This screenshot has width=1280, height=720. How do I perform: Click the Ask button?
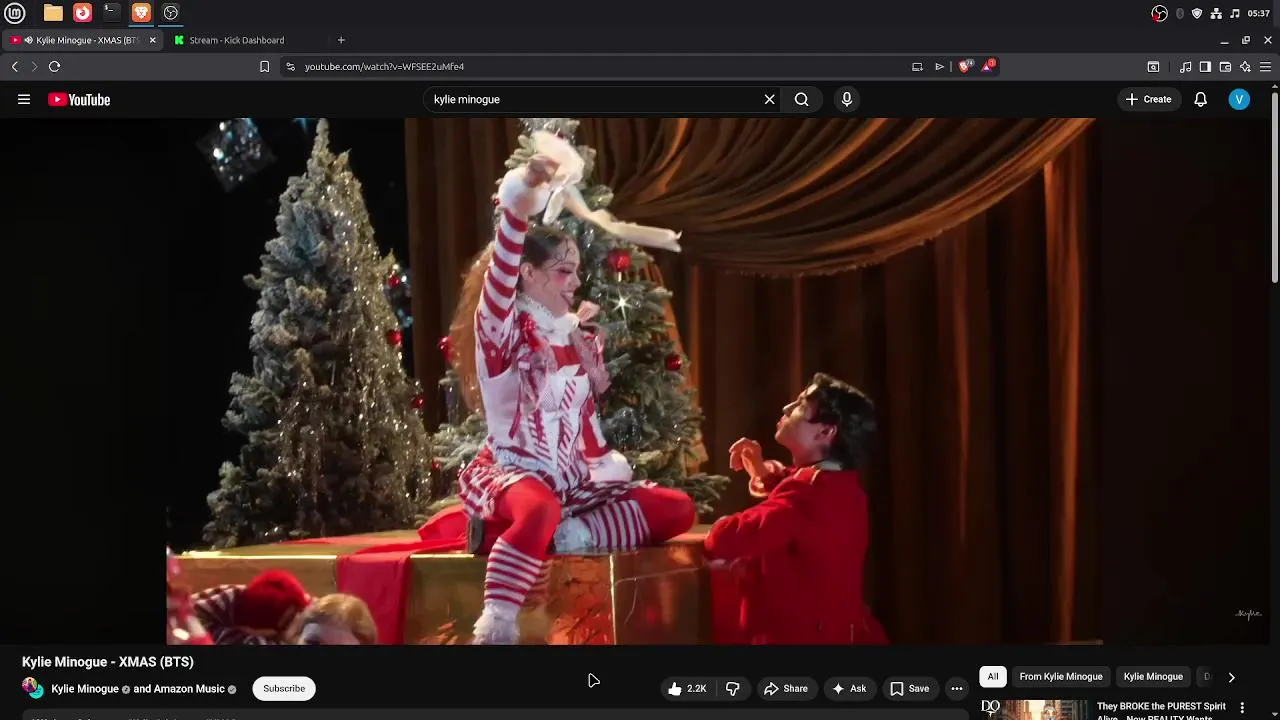coord(849,688)
